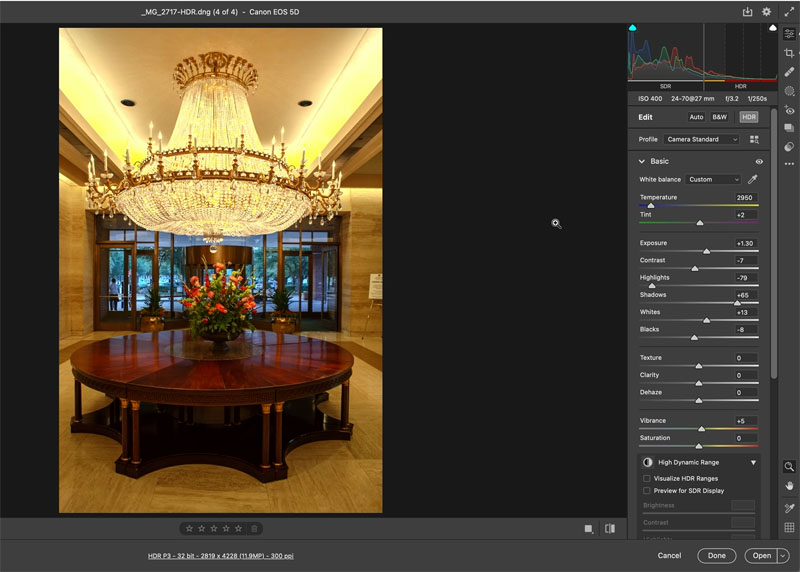Click the edit panel vertical scrollbar

point(773,243)
